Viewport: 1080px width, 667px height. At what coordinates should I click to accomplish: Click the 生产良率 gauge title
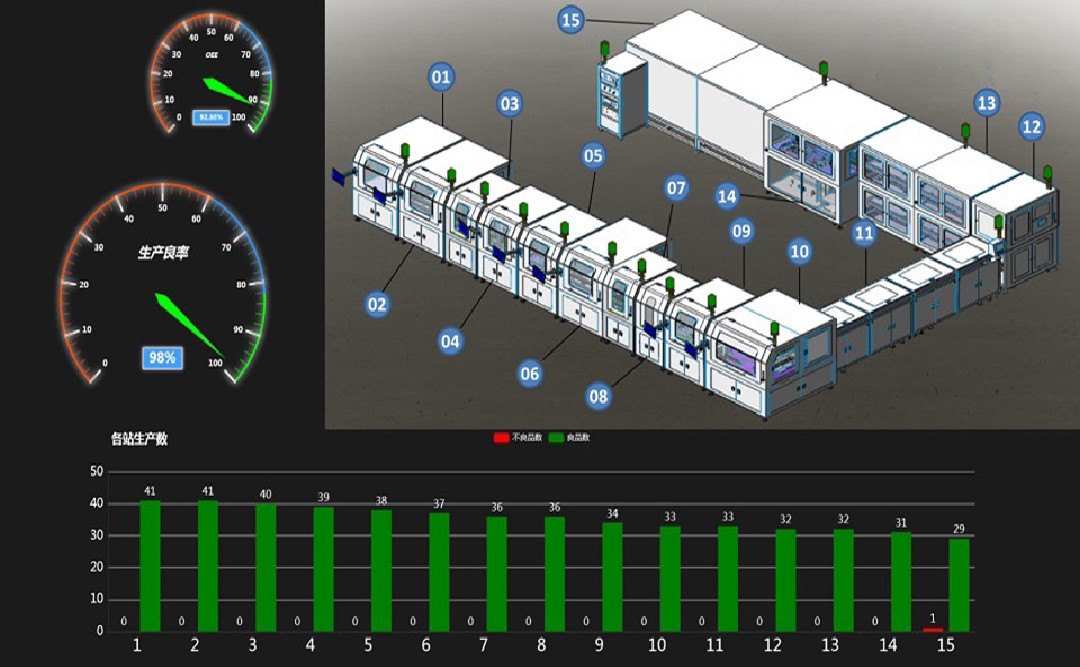[163, 253]
